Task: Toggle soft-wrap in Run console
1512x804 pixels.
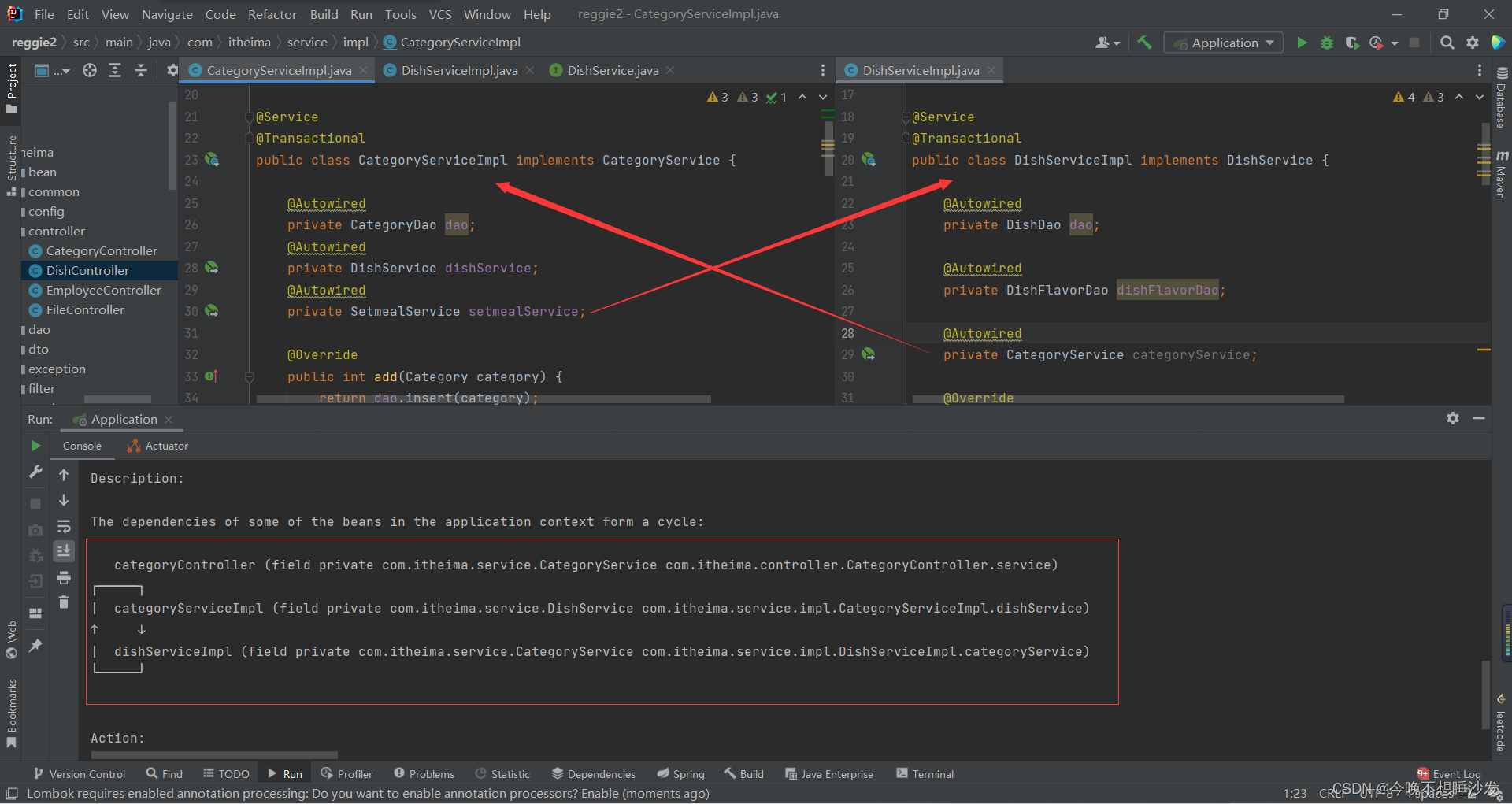Action: tap(64, 526)
